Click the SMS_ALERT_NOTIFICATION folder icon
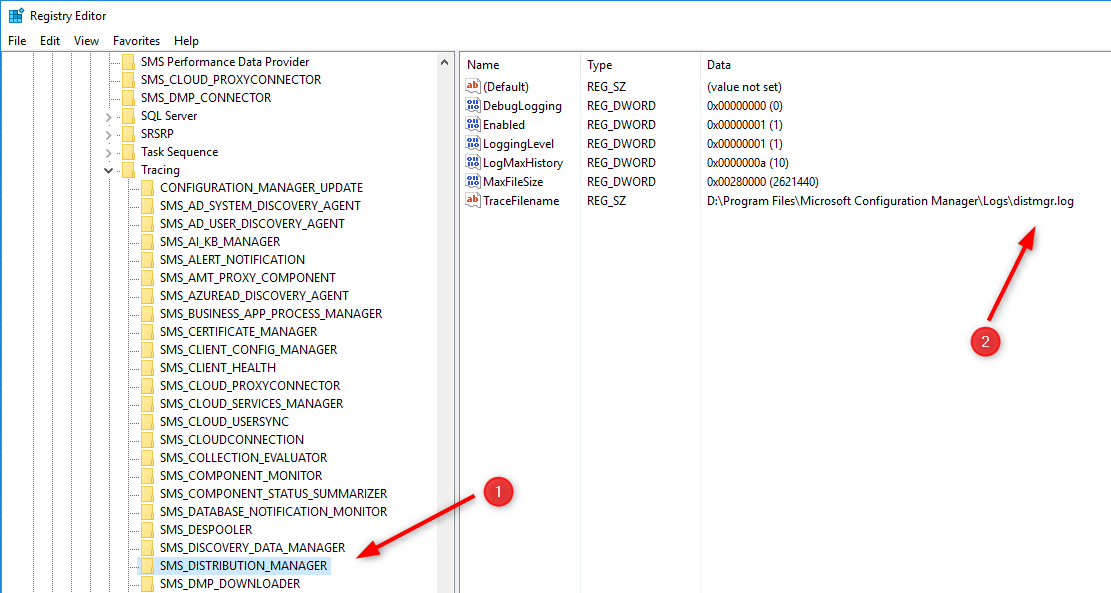The height and width of the screenshot is (593, 1111). [147, 260]
